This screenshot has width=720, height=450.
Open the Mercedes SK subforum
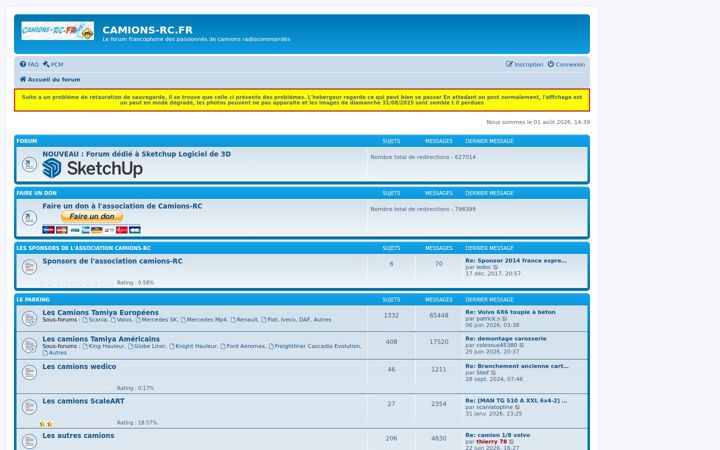[156, 320]
